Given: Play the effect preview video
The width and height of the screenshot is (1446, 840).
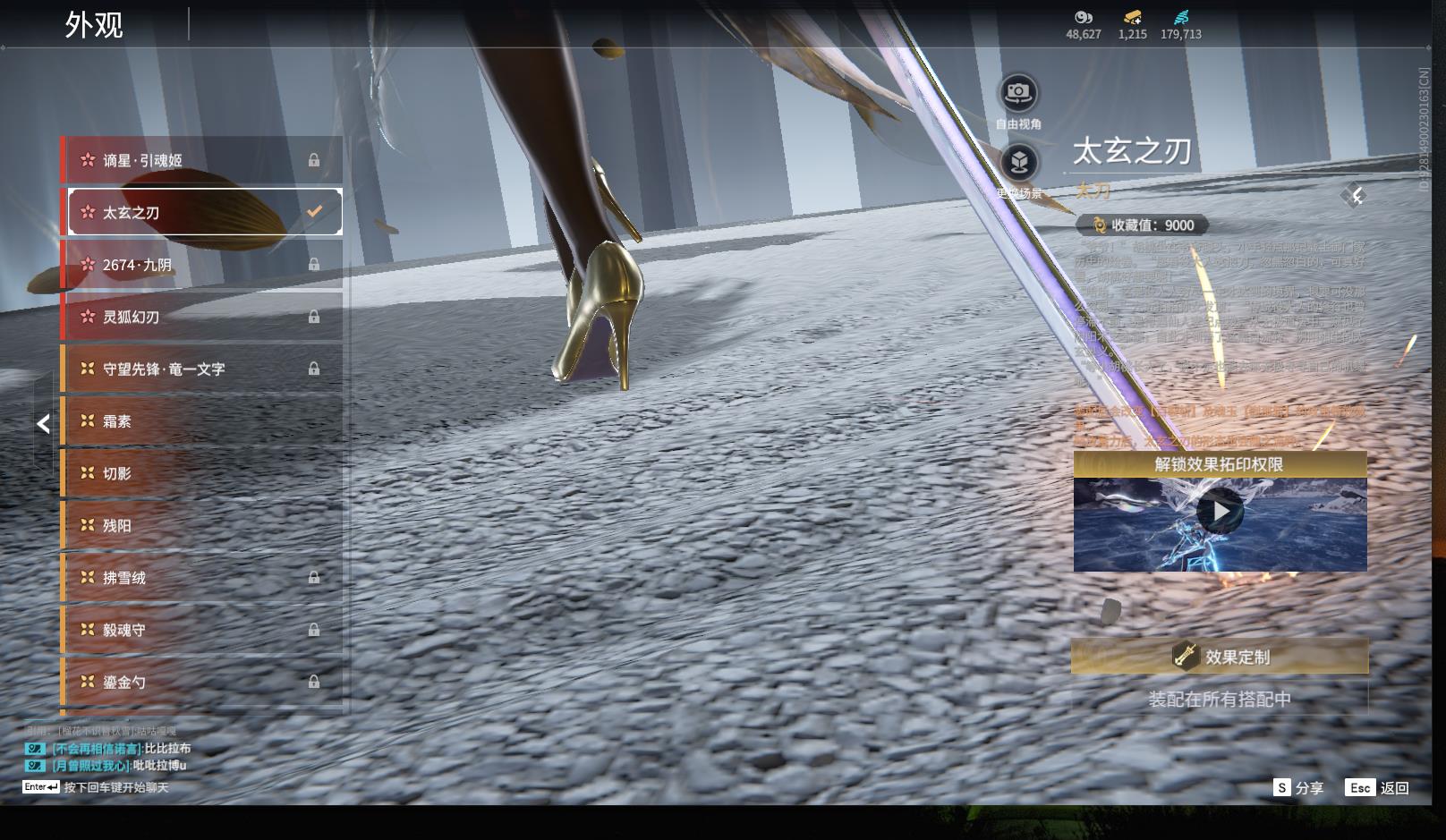Looking at the screenshot, I should pos(1220,512).
